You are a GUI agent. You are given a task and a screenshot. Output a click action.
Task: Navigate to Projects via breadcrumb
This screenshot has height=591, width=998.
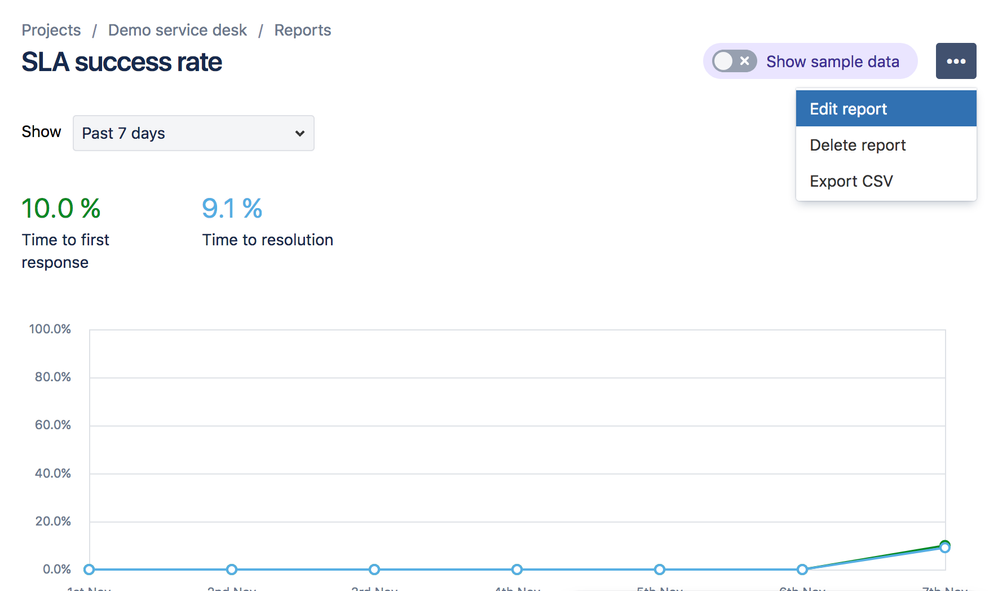(x=51, y=30)
